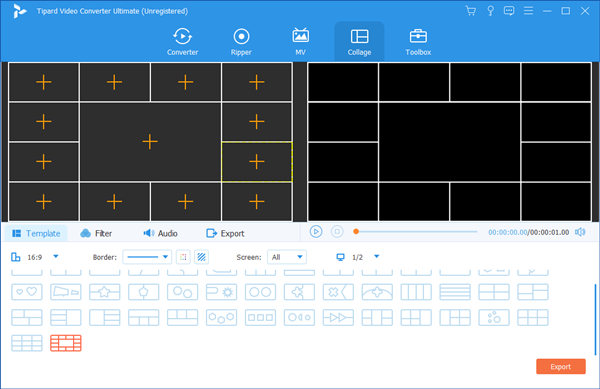Choose the three small squares template
The width and height of the screenshot is (600, 389).
260,317
